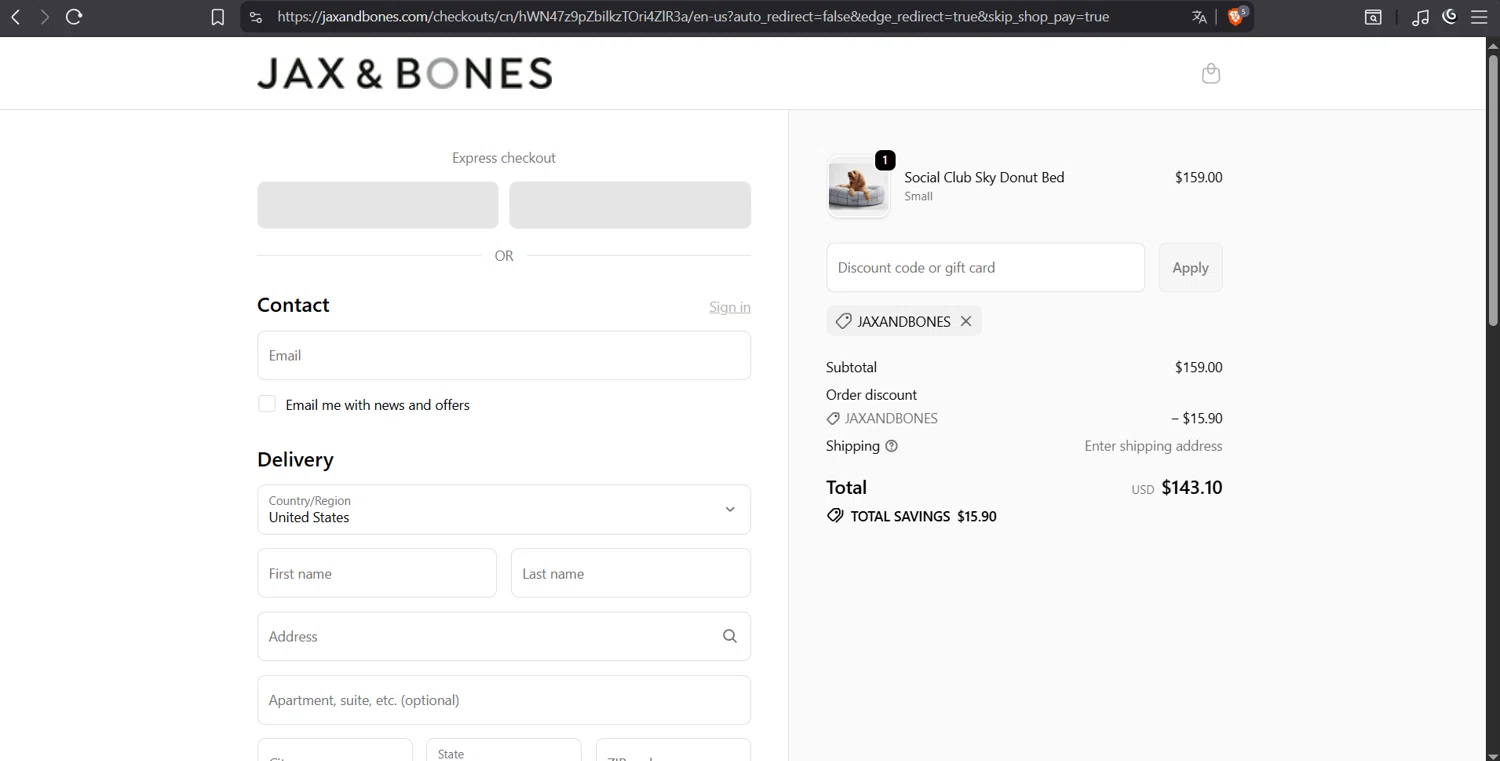Click the Total amount $143.10
This screenshot has height=761, width=1500.
pos(1192,488)
